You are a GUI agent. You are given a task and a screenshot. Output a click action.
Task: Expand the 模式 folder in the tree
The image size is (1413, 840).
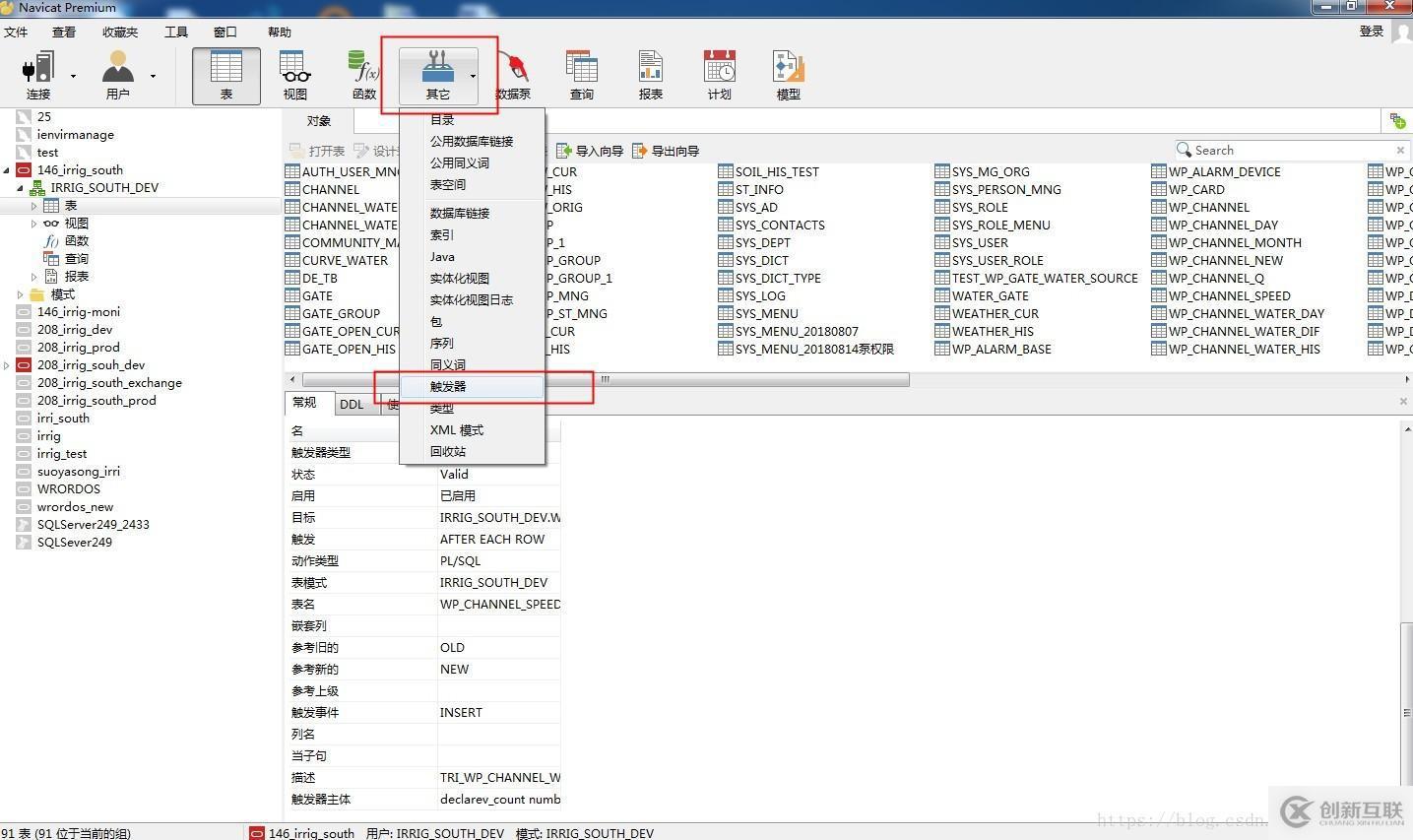(x=20, y=294)
